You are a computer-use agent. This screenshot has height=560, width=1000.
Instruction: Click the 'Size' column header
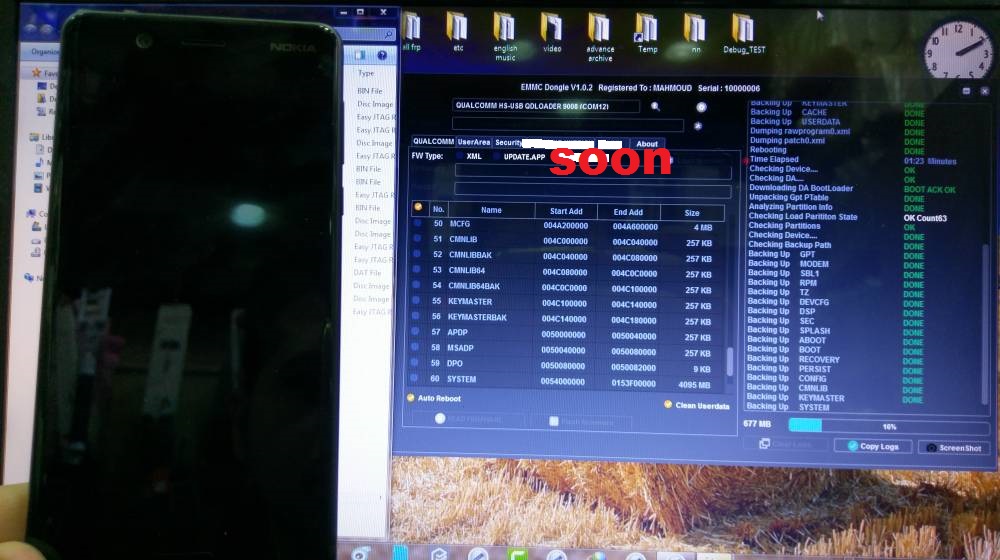(692, 213)
